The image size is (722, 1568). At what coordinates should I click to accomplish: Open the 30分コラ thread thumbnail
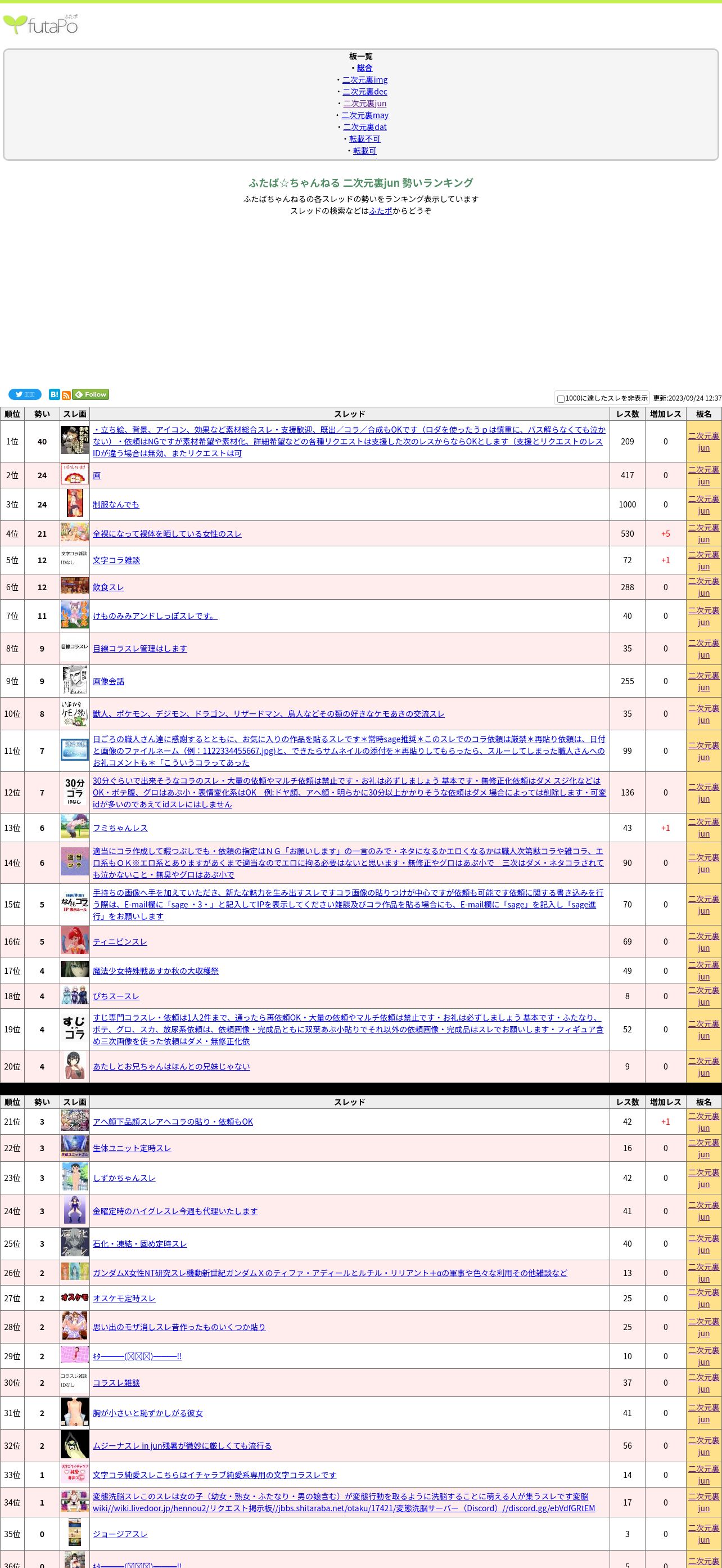[x=75, y=792]
